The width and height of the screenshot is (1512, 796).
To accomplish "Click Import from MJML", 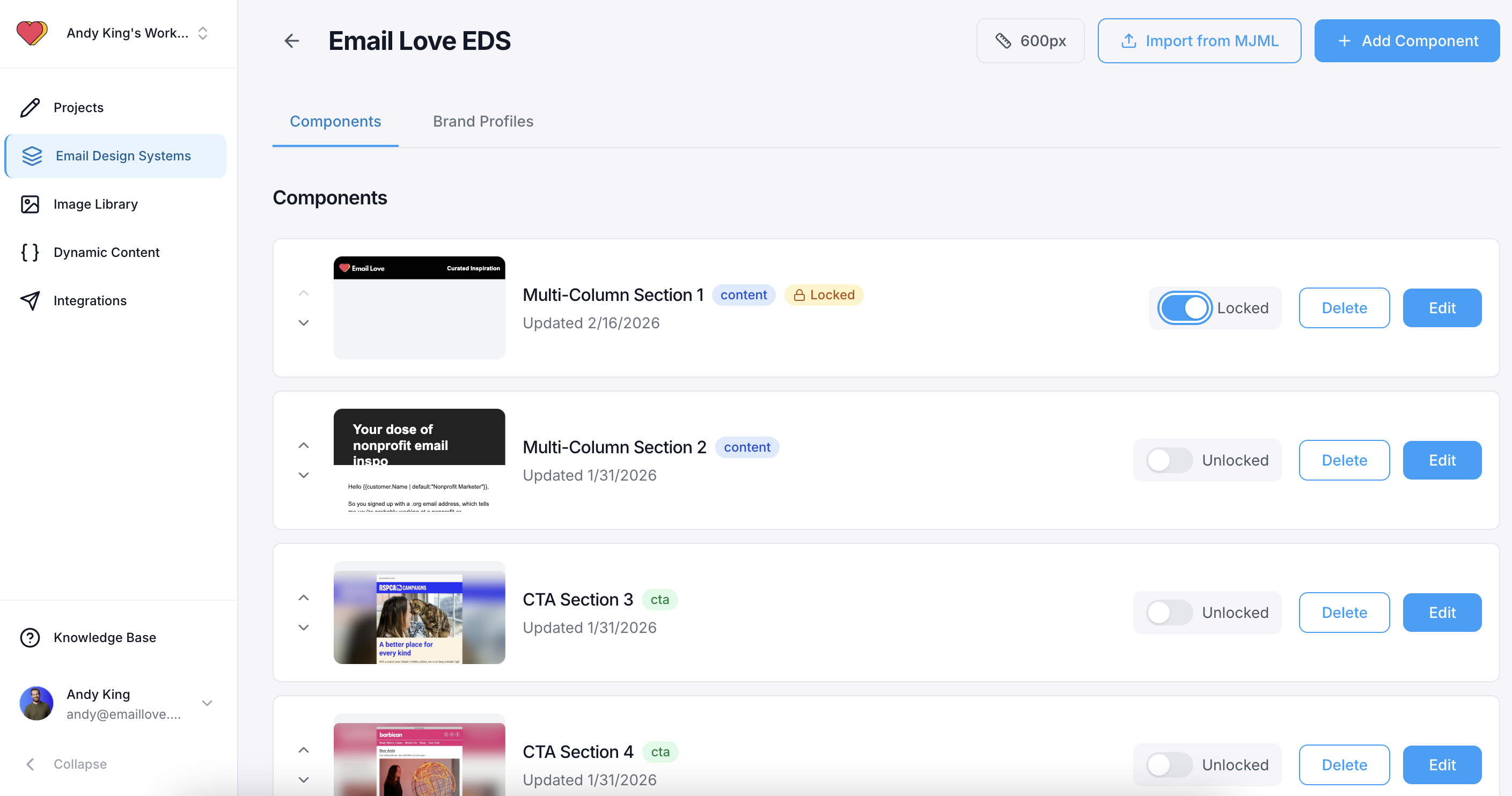I will [1199, 40].
